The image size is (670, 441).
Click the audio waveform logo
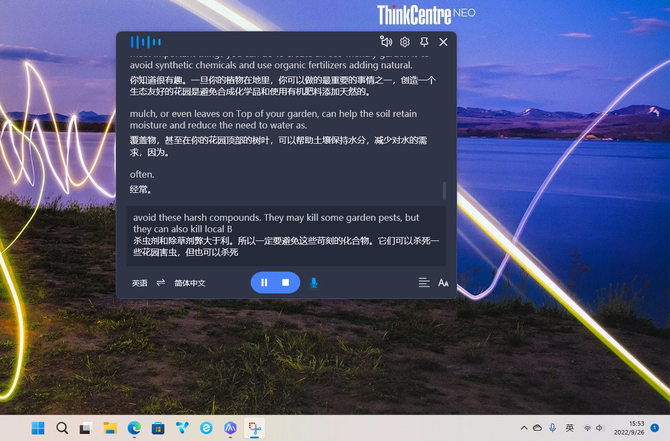coord(146,42)
